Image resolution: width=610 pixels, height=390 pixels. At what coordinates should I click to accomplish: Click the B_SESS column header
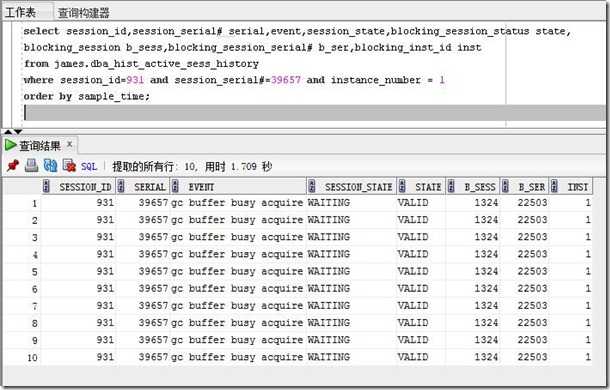473,187
